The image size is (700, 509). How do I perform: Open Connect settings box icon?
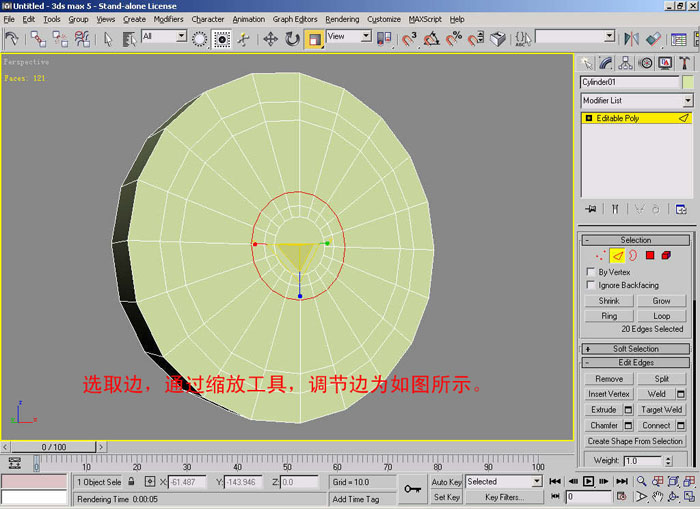681,426
